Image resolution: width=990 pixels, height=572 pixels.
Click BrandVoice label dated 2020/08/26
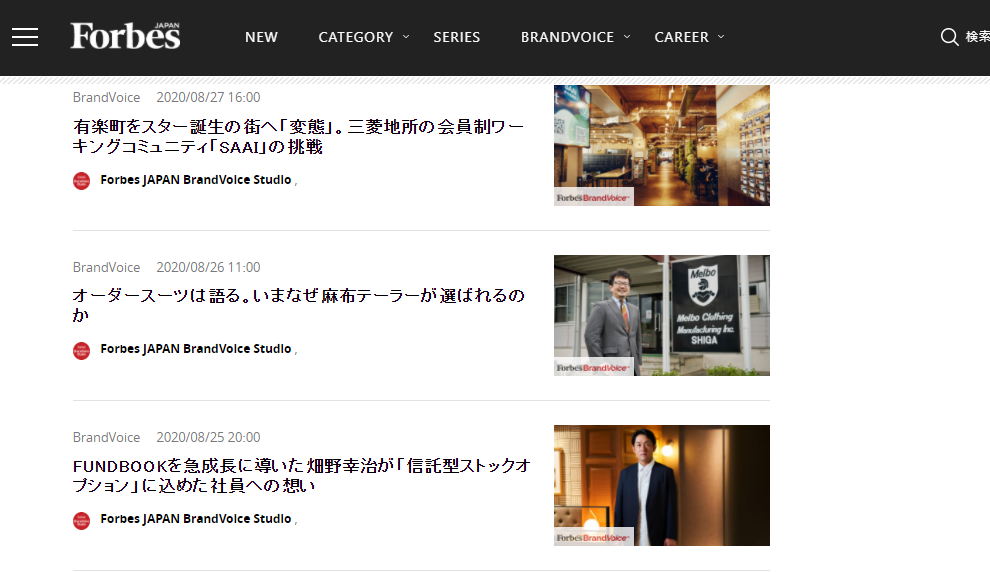click(106, 267)
